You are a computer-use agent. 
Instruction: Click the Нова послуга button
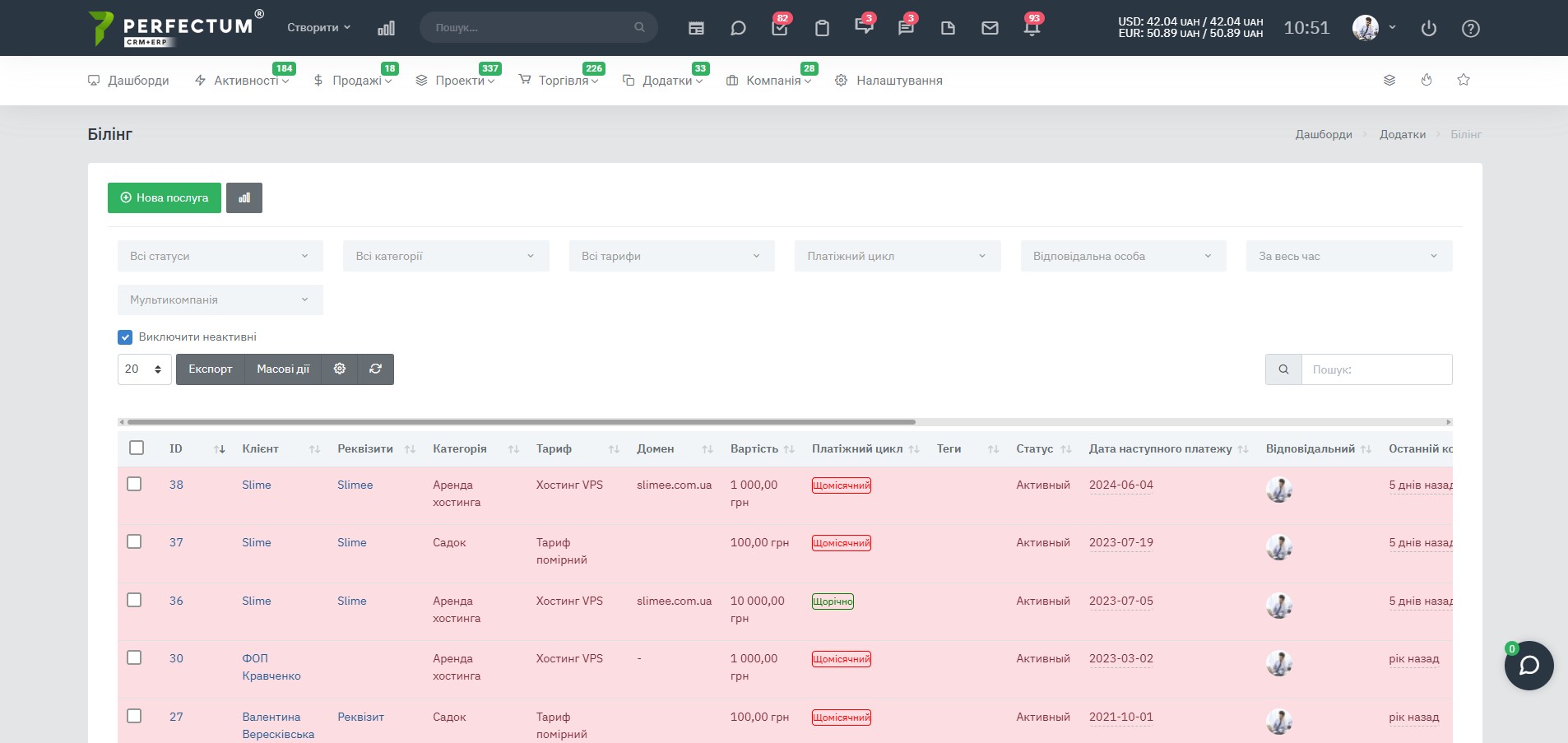coord(165,197)
